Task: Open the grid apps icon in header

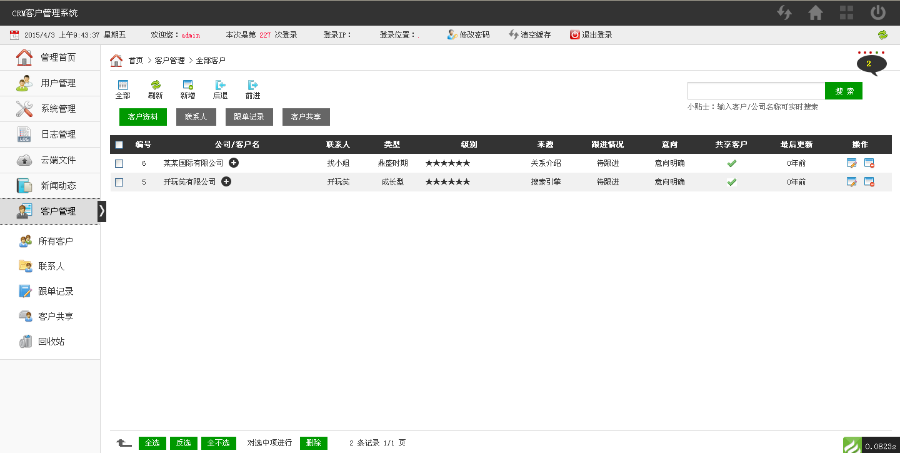Action: click(847, 13)
